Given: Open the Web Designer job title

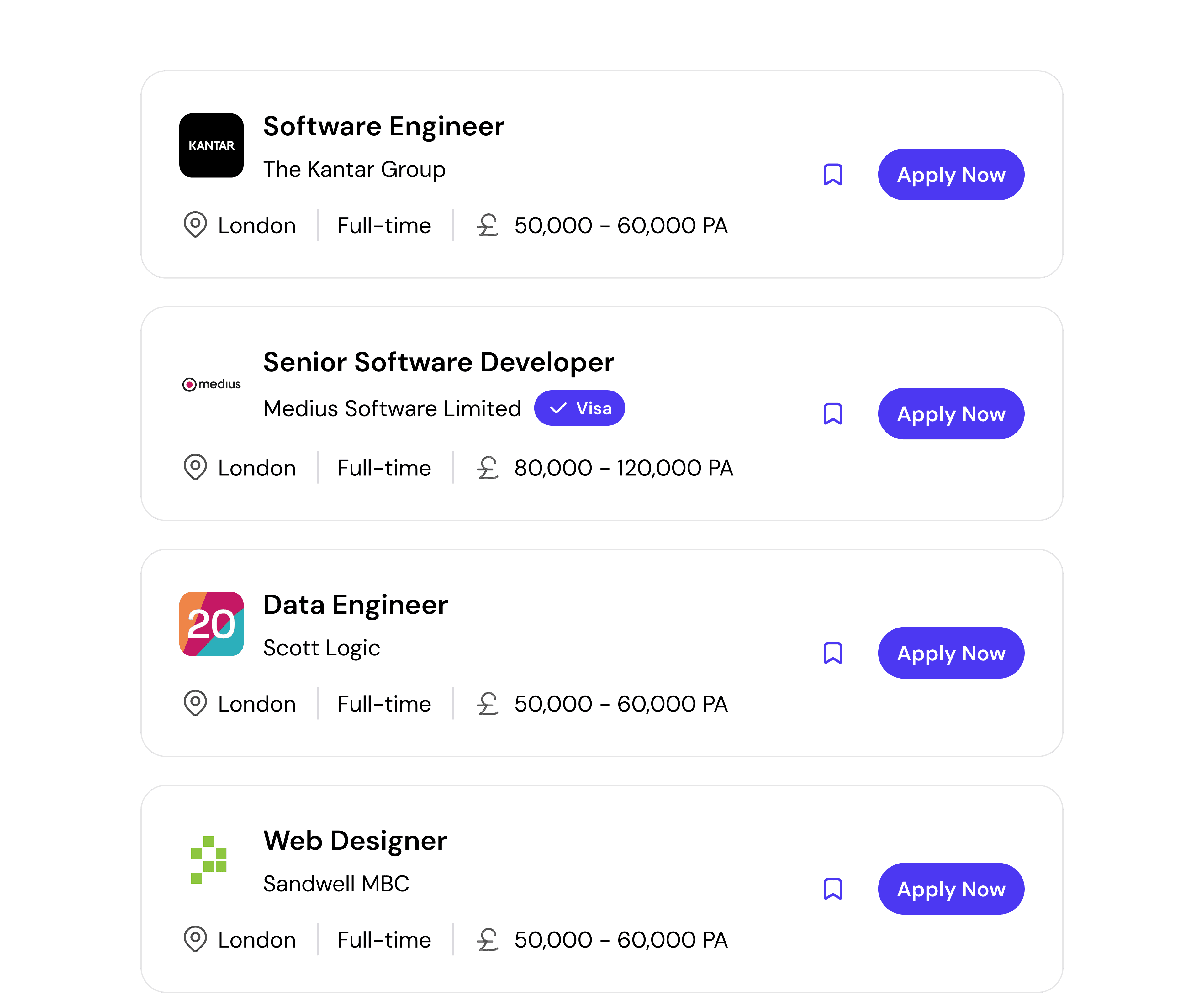Looking at the screenshot, I should pyautogui.click(x=355, y=841).
